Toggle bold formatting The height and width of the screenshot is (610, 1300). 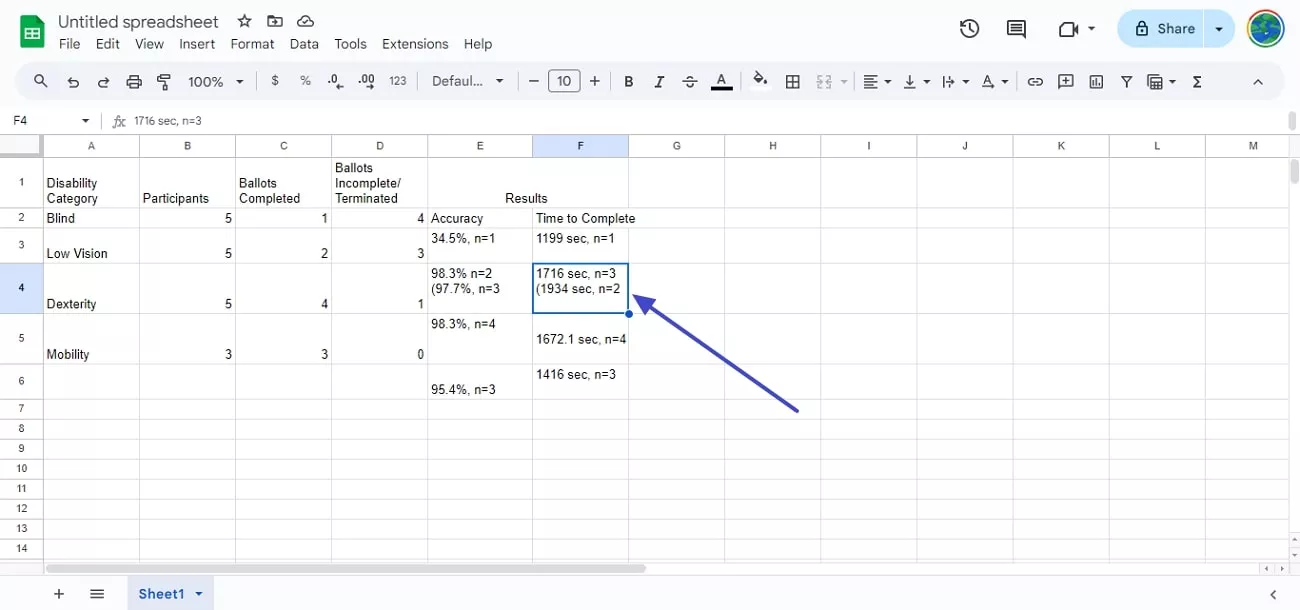pyautogui.click(x=628, y=81)
